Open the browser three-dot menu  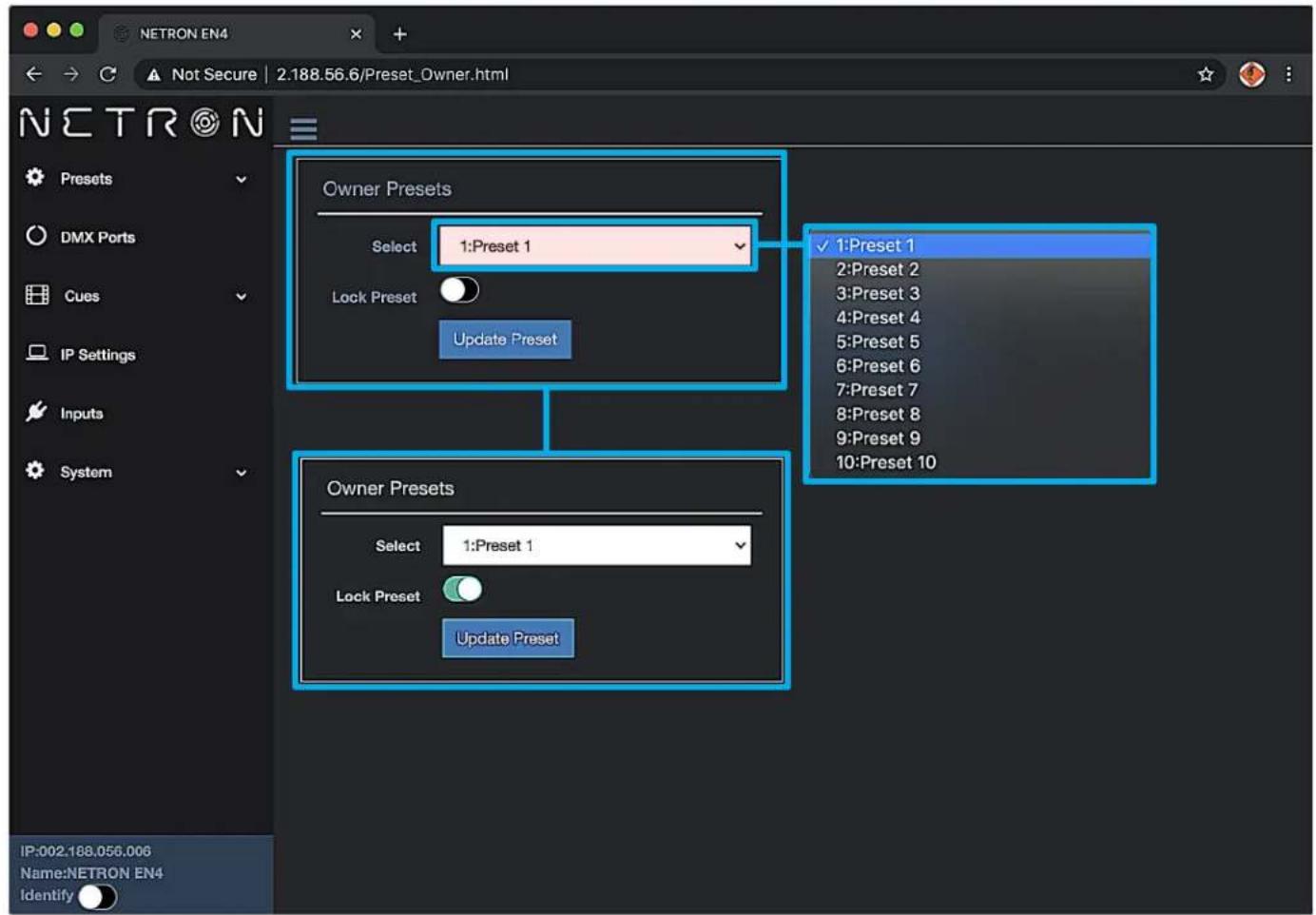pyautogui.click(x=1288, y=74)
